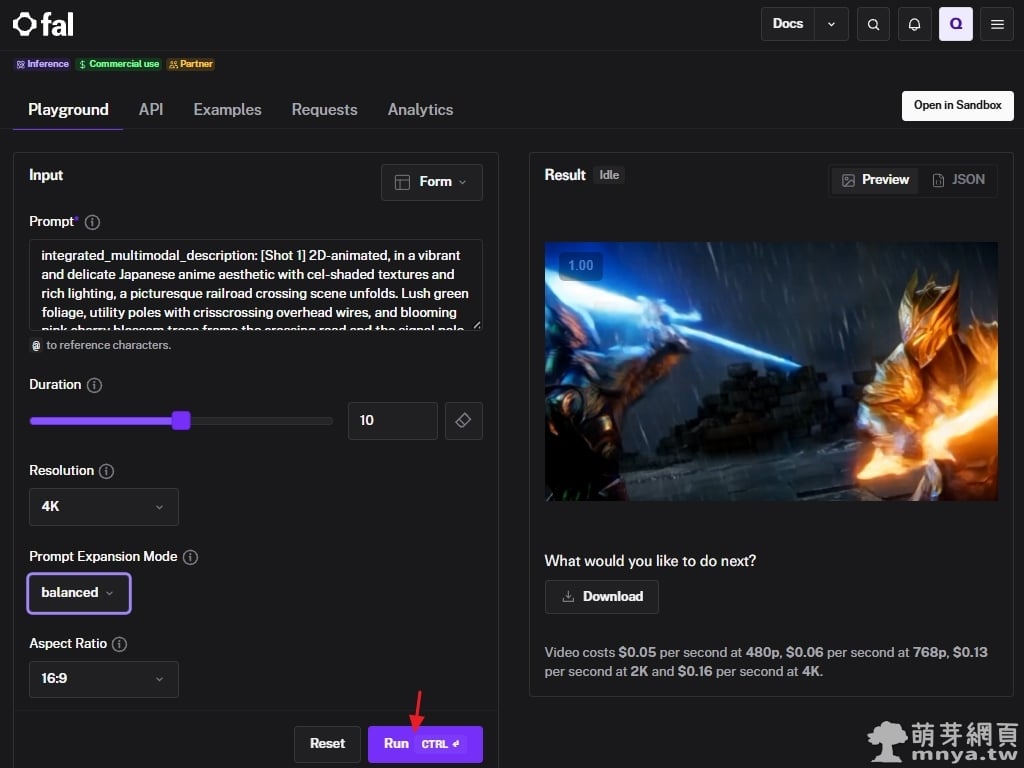Click the Duration value field
The height and width of the screenshot is (768, 1024).
point(392,421)
